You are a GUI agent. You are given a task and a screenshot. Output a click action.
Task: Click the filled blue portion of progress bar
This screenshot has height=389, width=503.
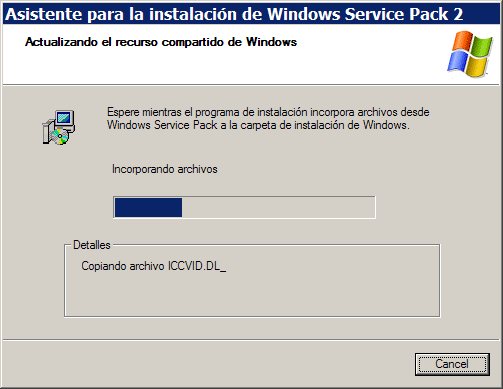point(148,207)
